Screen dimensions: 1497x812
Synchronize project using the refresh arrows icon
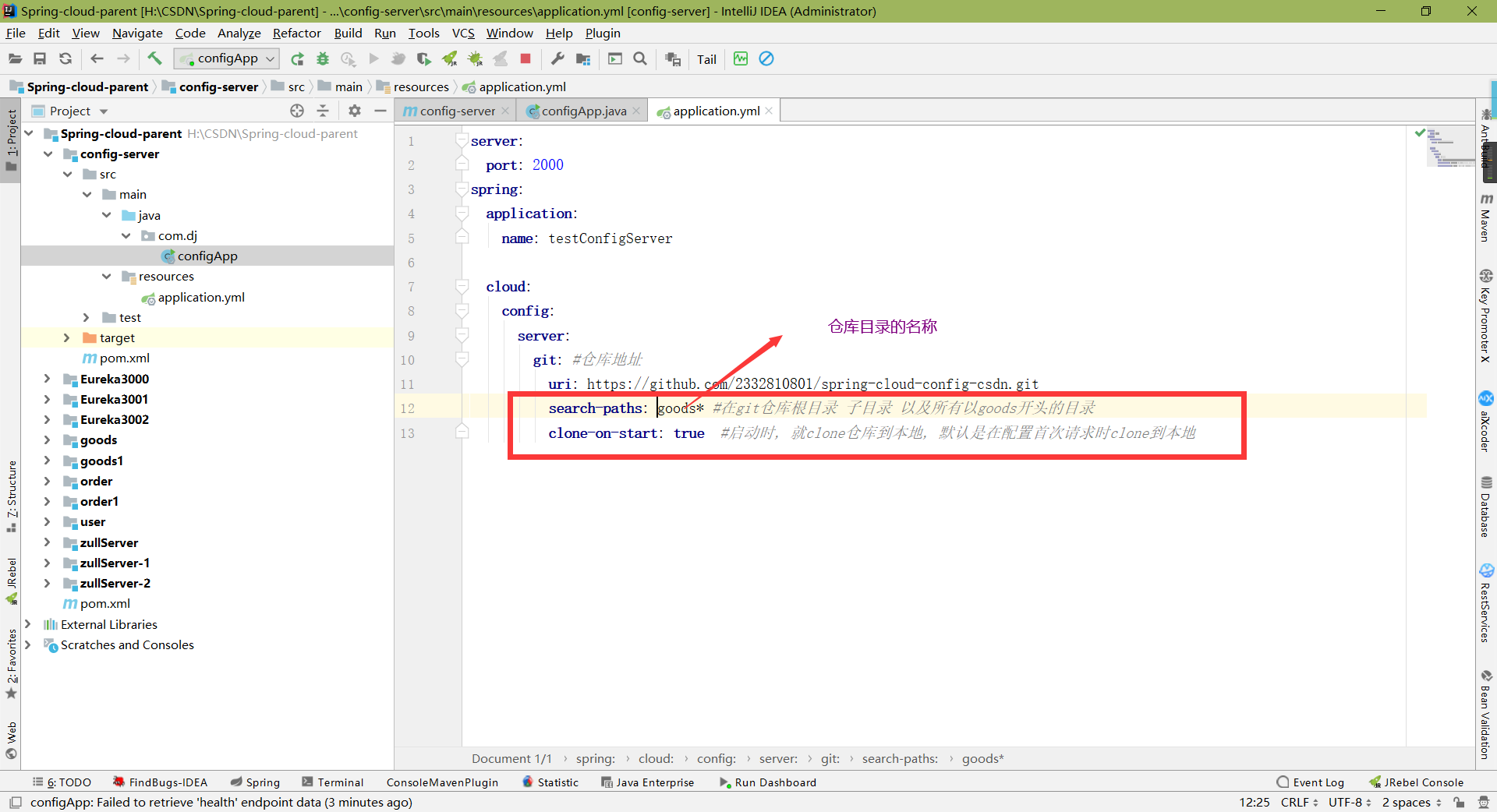(x=65, y=58)
